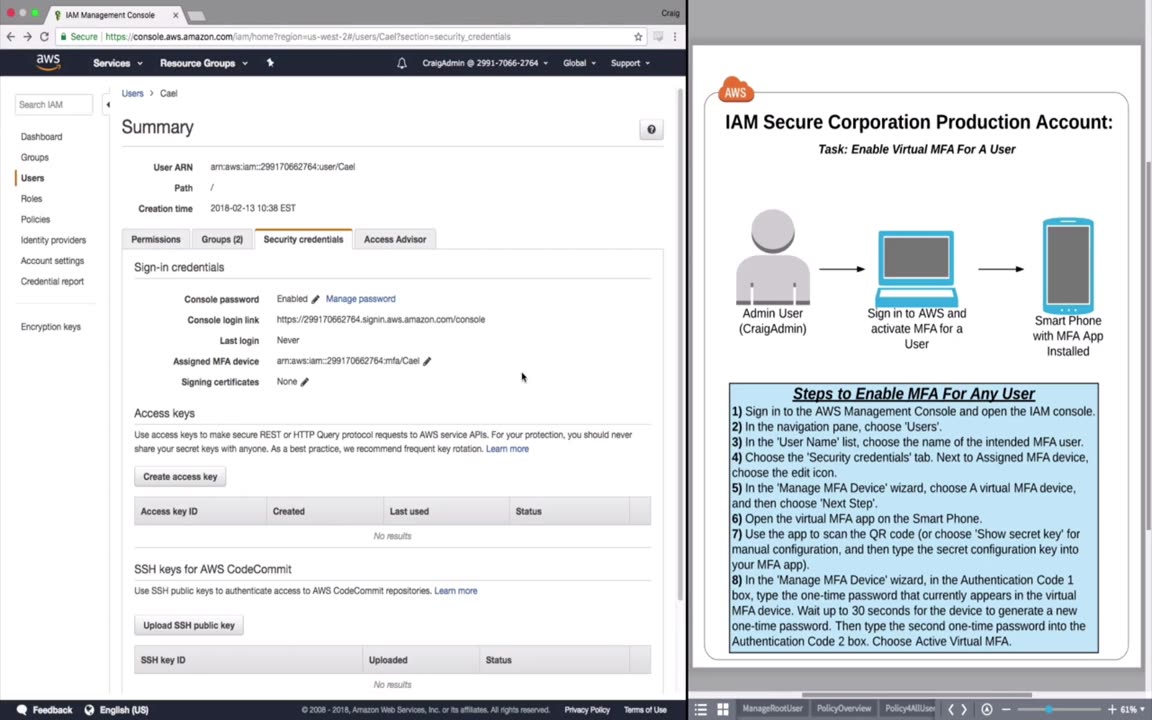Open Dashboard in IAM sidebar

[41, 137]
